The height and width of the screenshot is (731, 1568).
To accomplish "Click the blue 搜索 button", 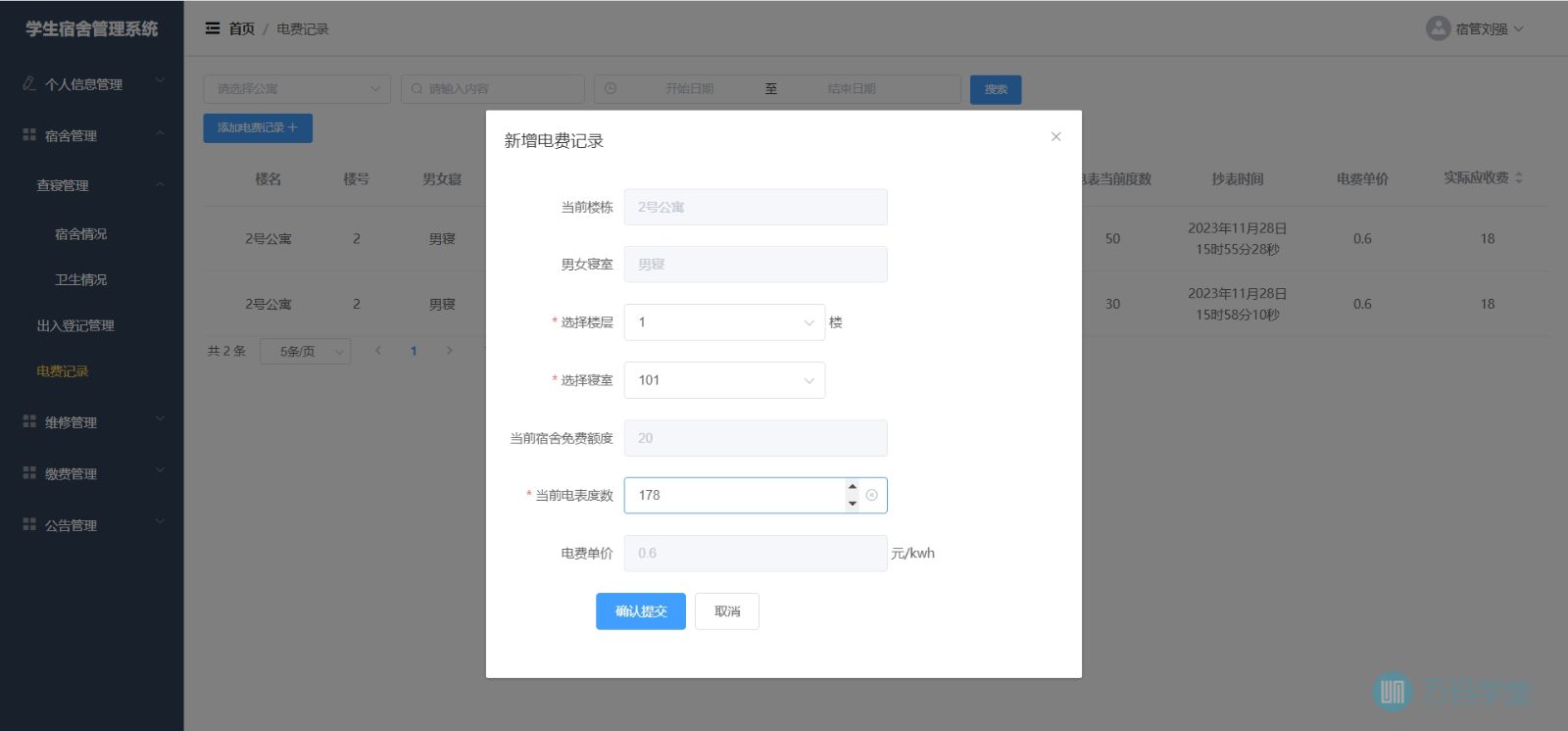I will [996, 89].
